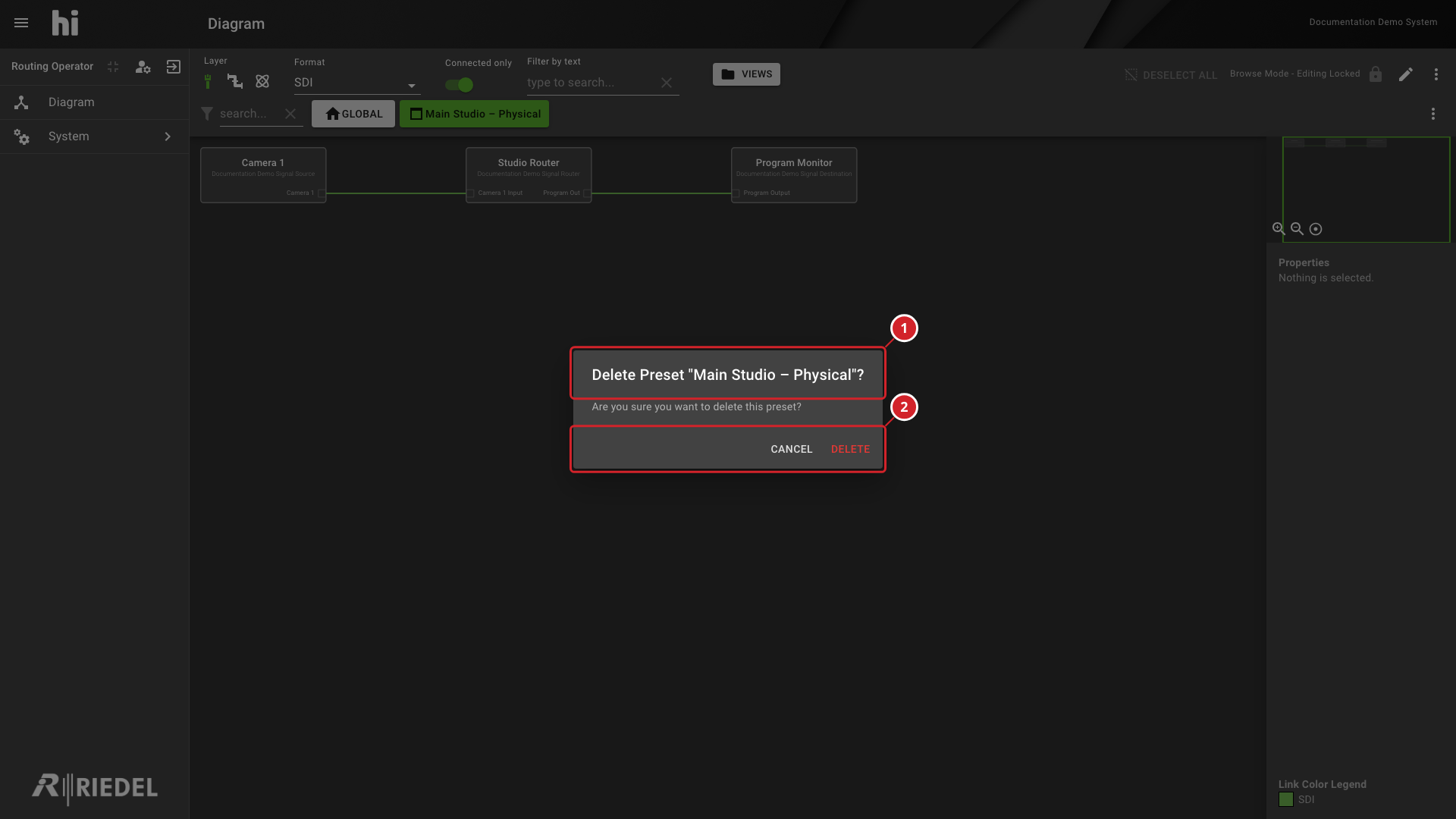
Task: Open the Format SDI dropdown
Action: pos(357,83)
